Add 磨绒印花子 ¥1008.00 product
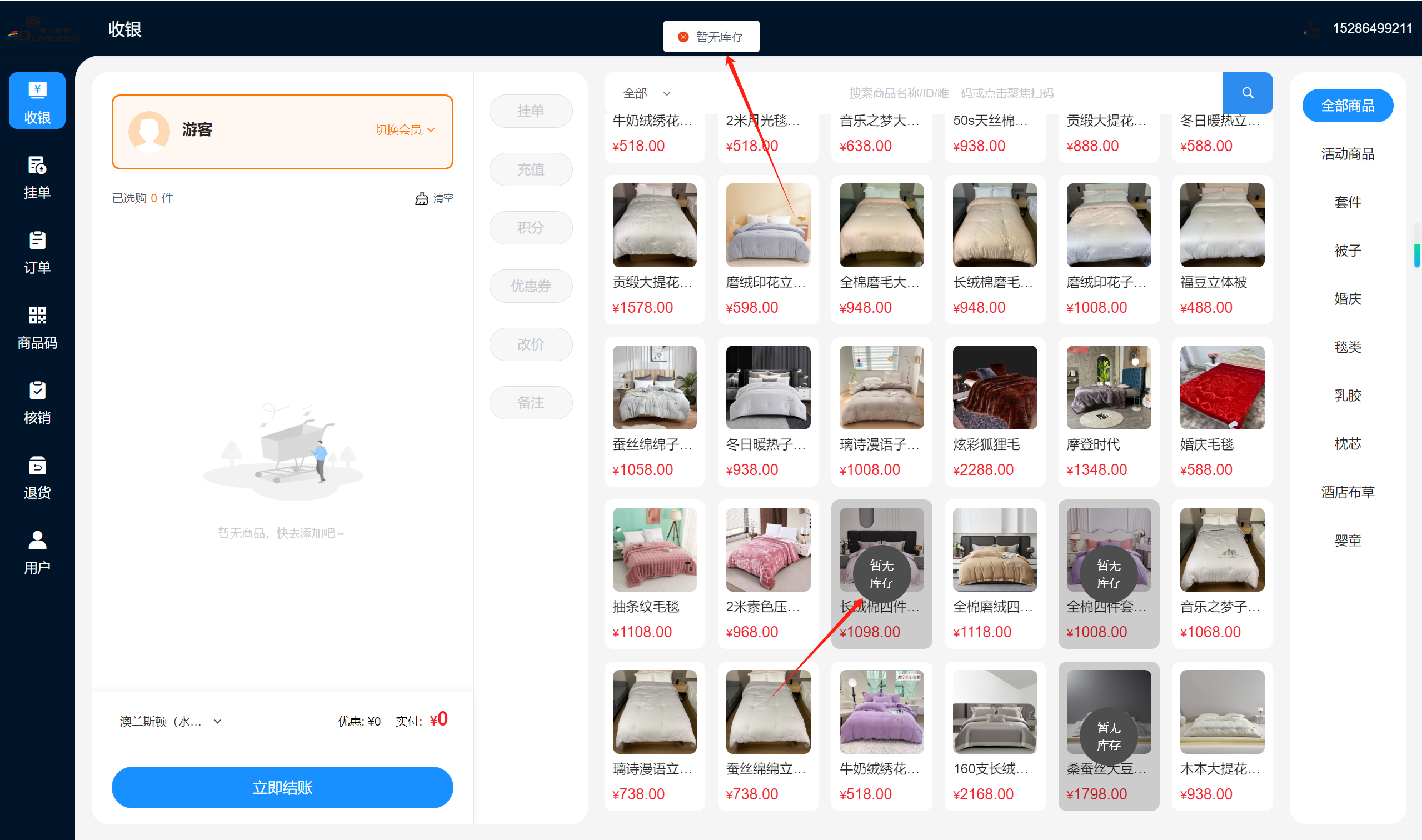 click(x=1109, y=249)
